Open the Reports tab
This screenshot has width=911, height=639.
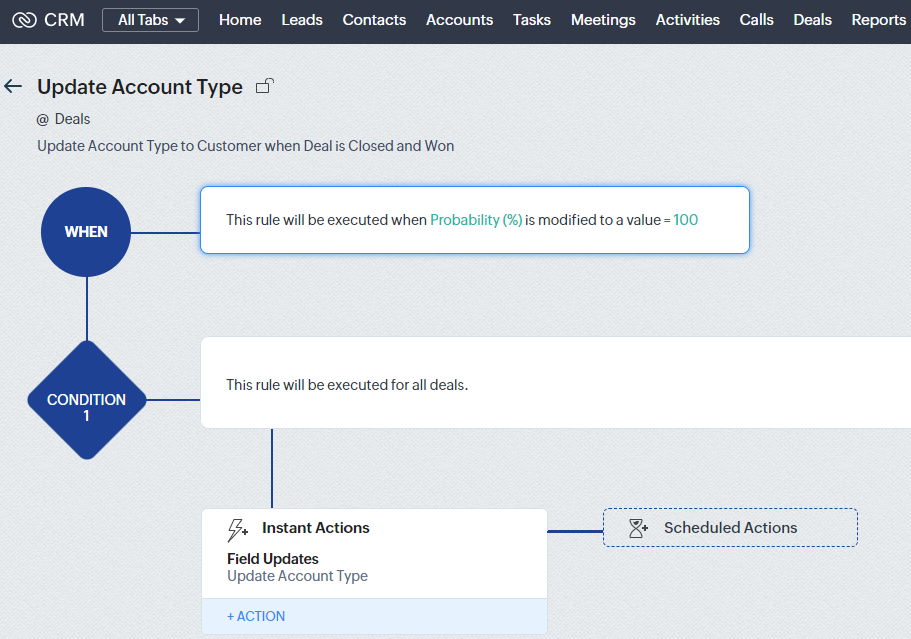[878, 20]
